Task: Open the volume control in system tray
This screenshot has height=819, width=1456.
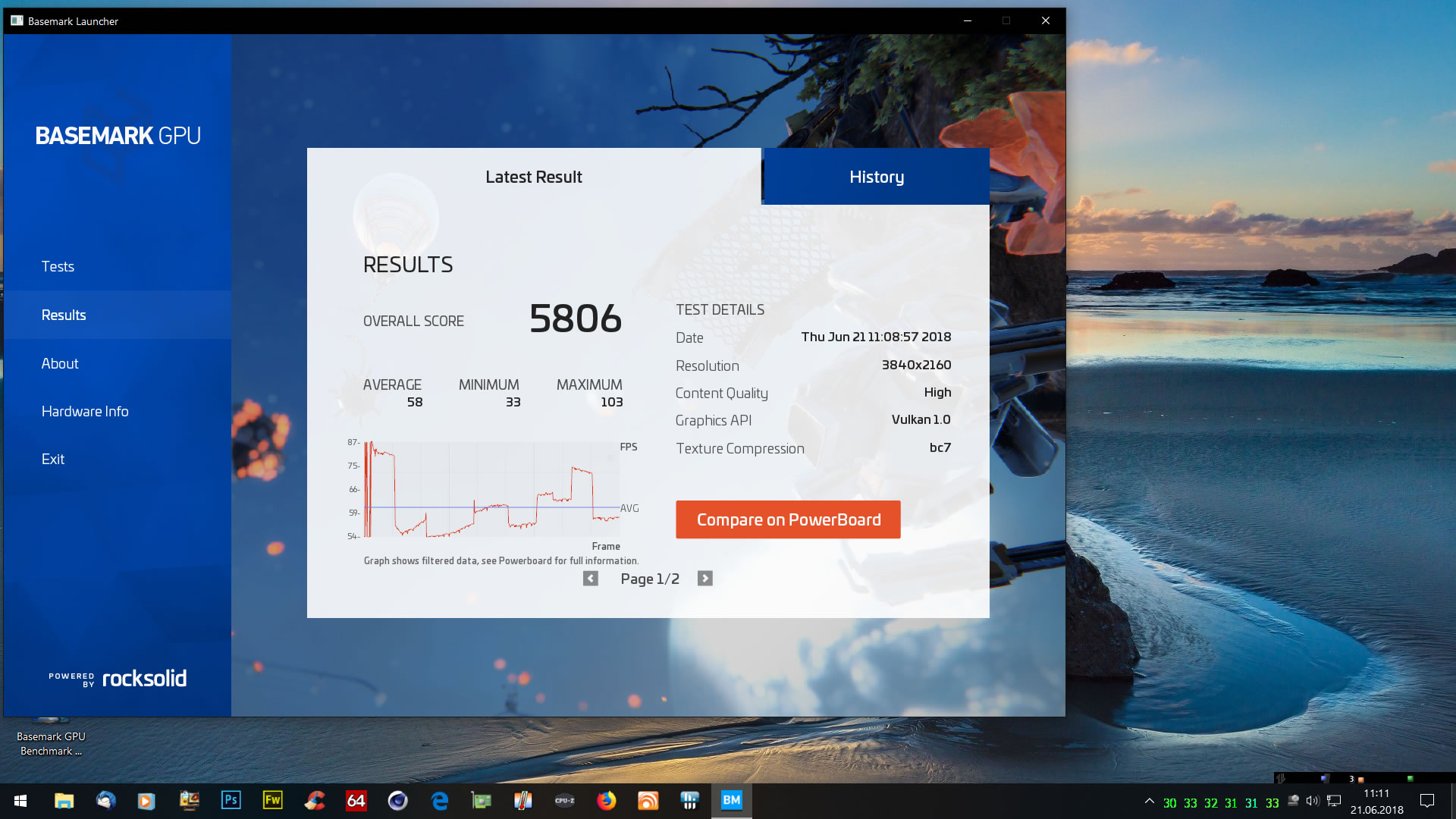Action: [x=1313, y=801]
